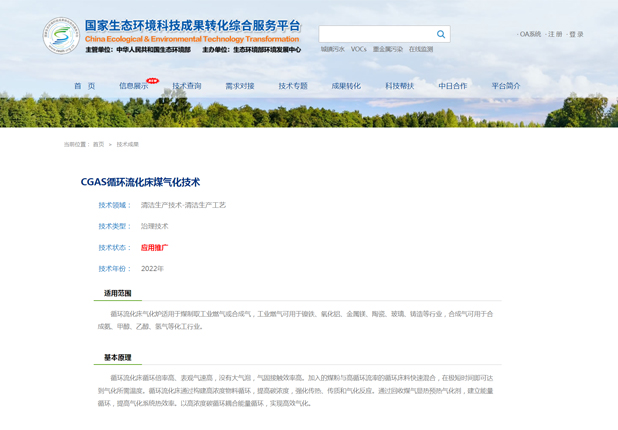This screenshot has height=430, width=618.
Task: Open the 信息展示 navigation menu
Action: [x=133, y=86]
